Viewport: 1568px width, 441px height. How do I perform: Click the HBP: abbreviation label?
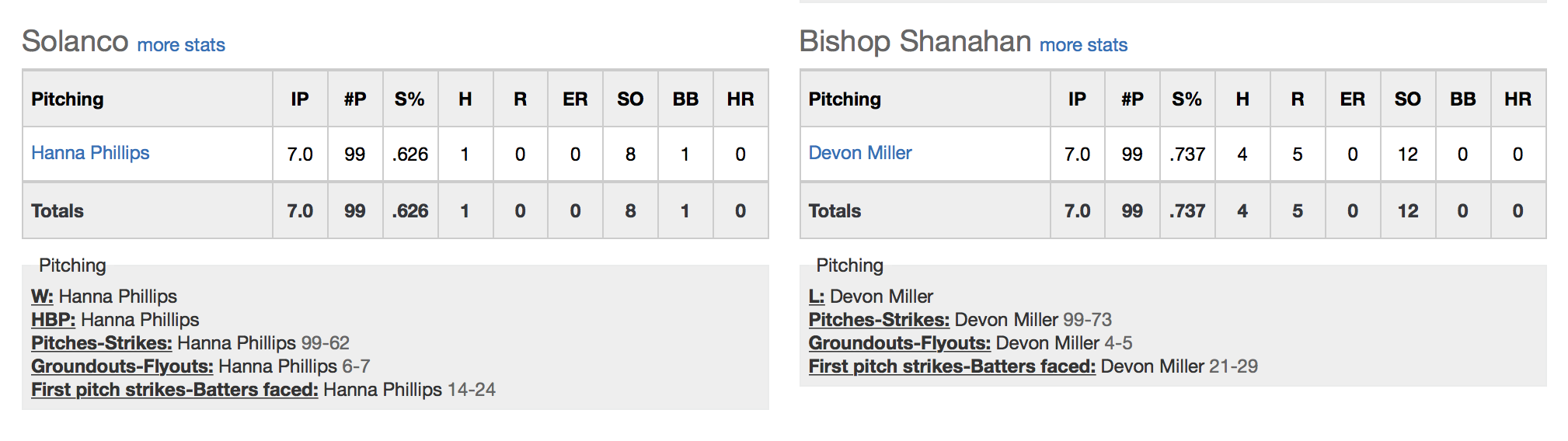(x=53, y=320)
